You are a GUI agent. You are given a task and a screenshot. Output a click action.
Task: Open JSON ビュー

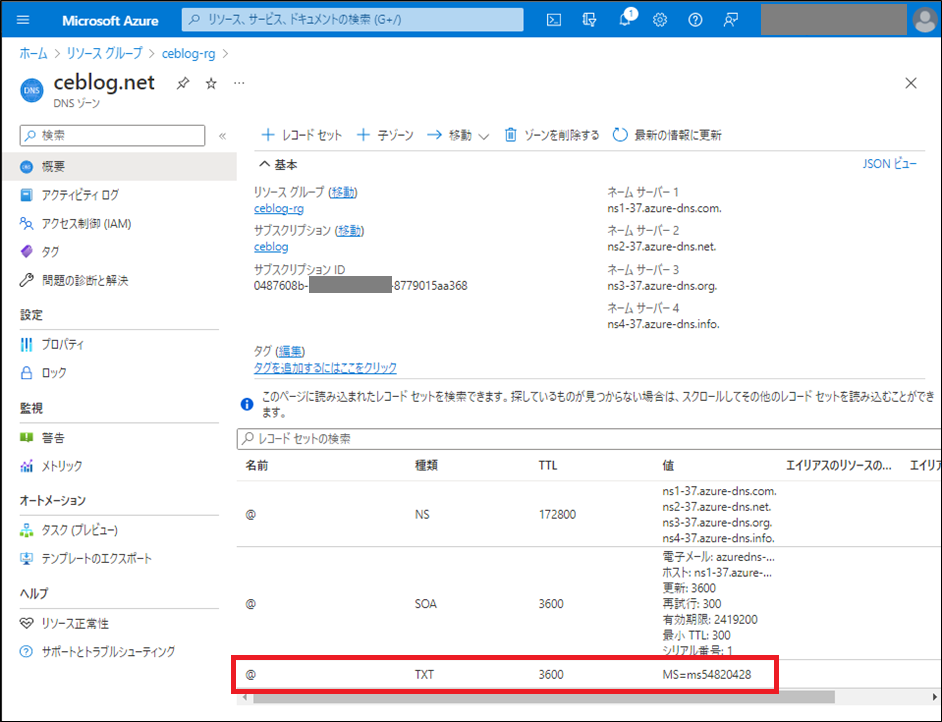point(889,164)
